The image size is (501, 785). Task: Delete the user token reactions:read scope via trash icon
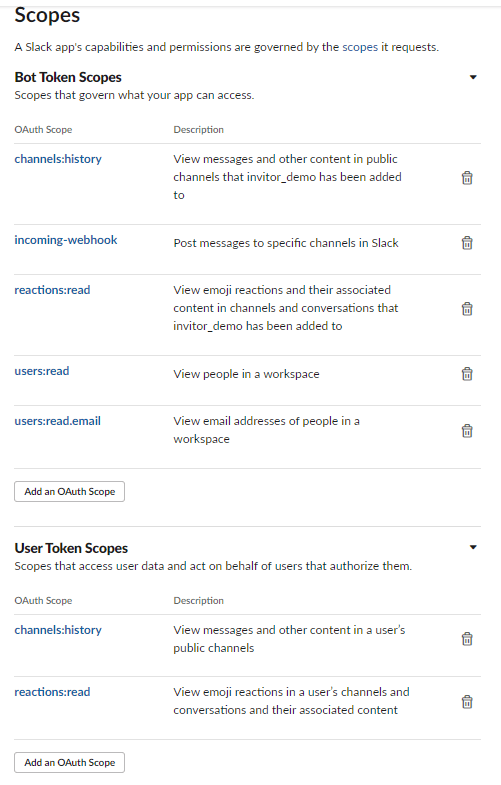[466, 701]
